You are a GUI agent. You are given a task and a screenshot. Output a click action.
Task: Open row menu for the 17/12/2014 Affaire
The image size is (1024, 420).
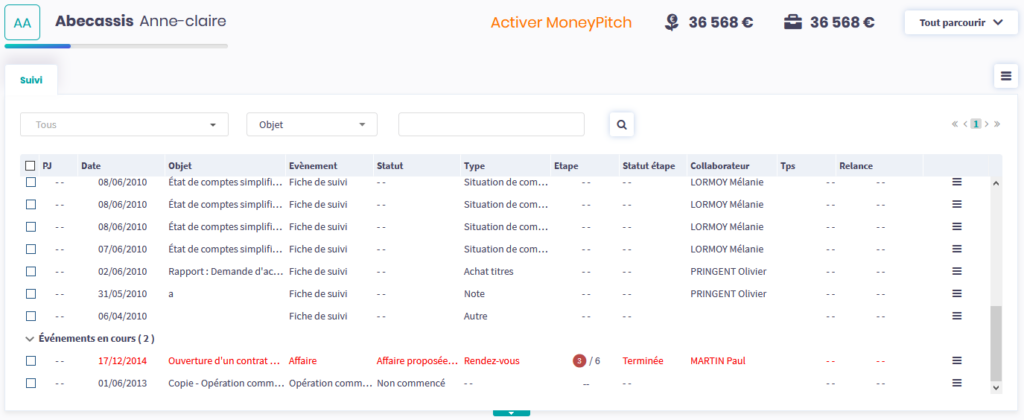[956, 360]
